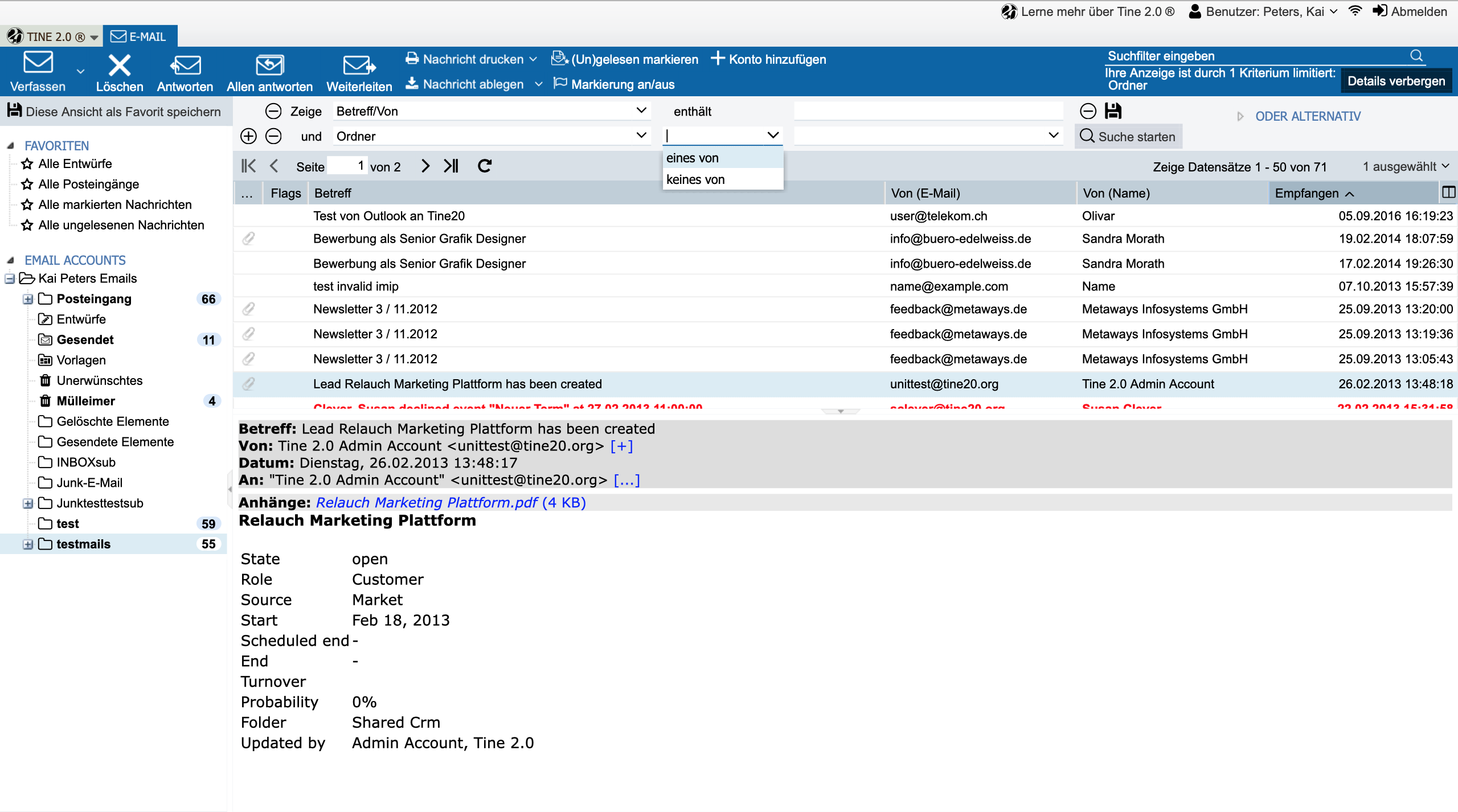Expand the Posteingang folder tree
The width and height of the screenshot is (1458, 812).
click(27, 299)
